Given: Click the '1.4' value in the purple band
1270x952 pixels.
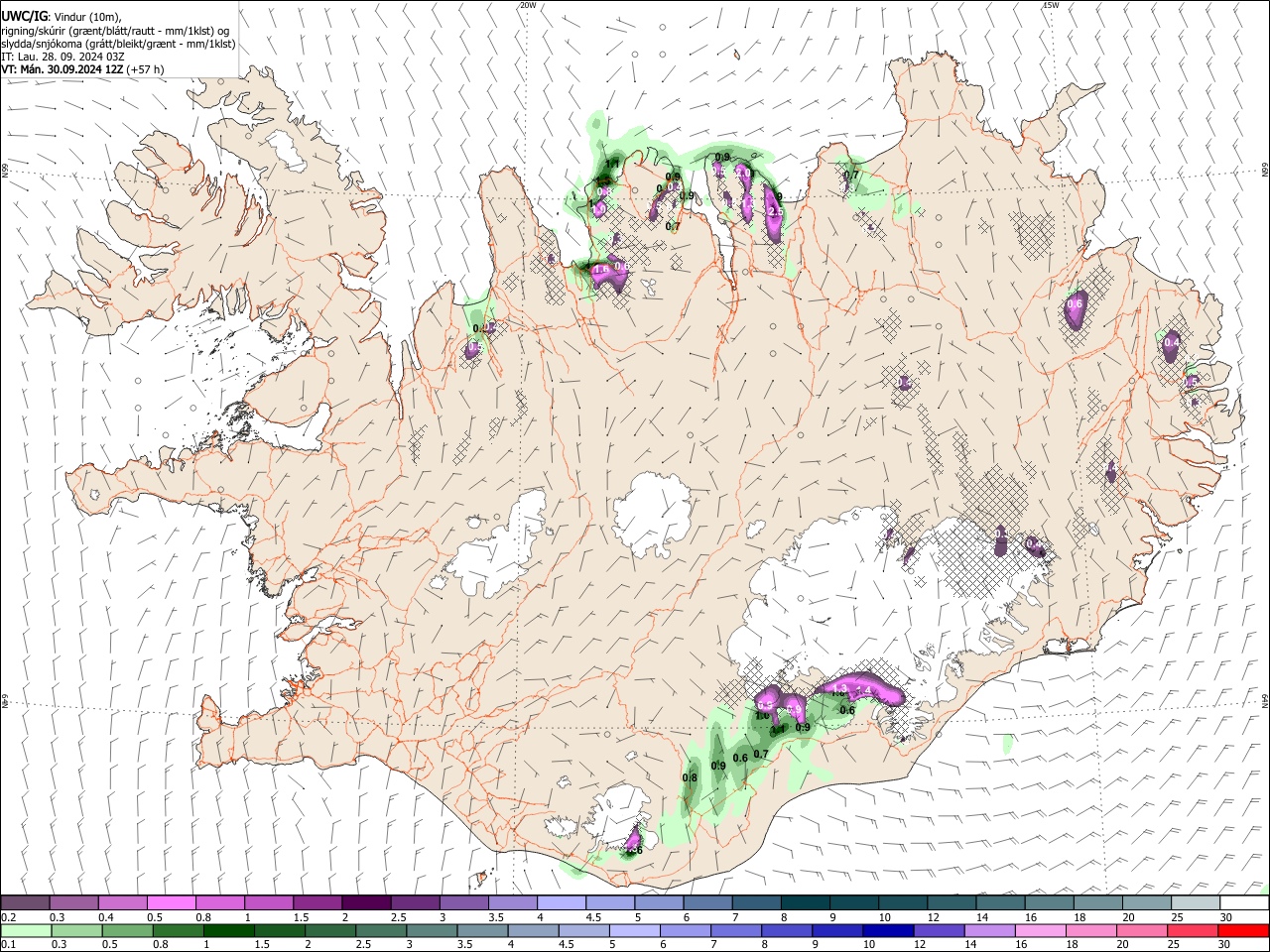Looking at the screenshot, I should click(863, 689).
